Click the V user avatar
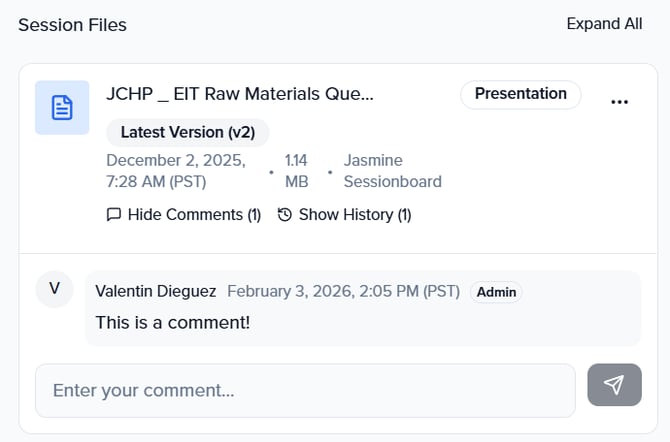670x442 pixels. 54,289
